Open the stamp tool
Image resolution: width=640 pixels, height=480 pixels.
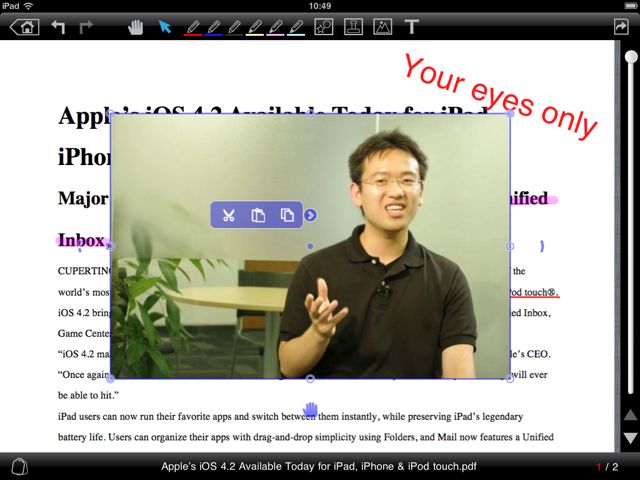(353, 27)
